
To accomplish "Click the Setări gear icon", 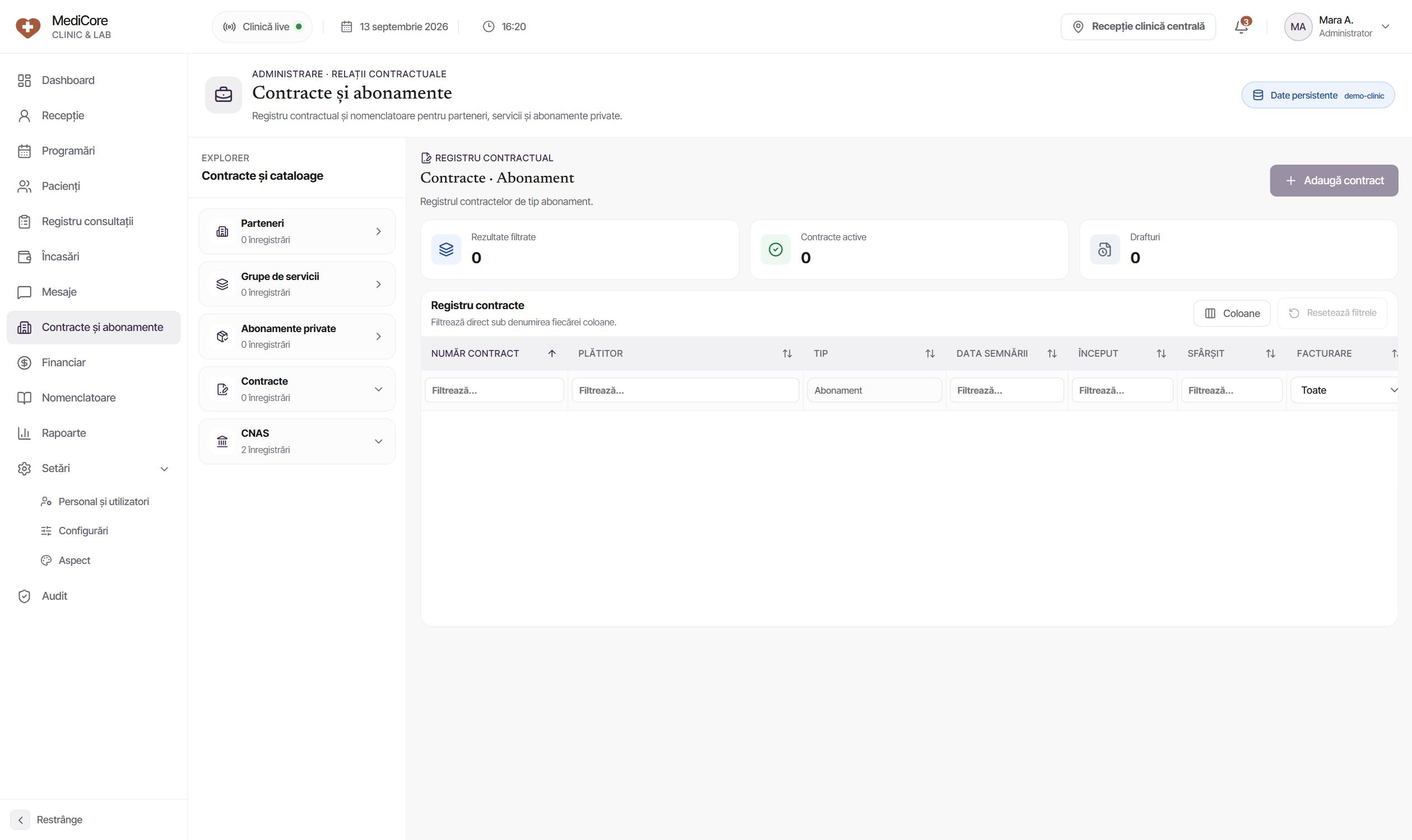I will pyautogui.click(x=24, y=469).
